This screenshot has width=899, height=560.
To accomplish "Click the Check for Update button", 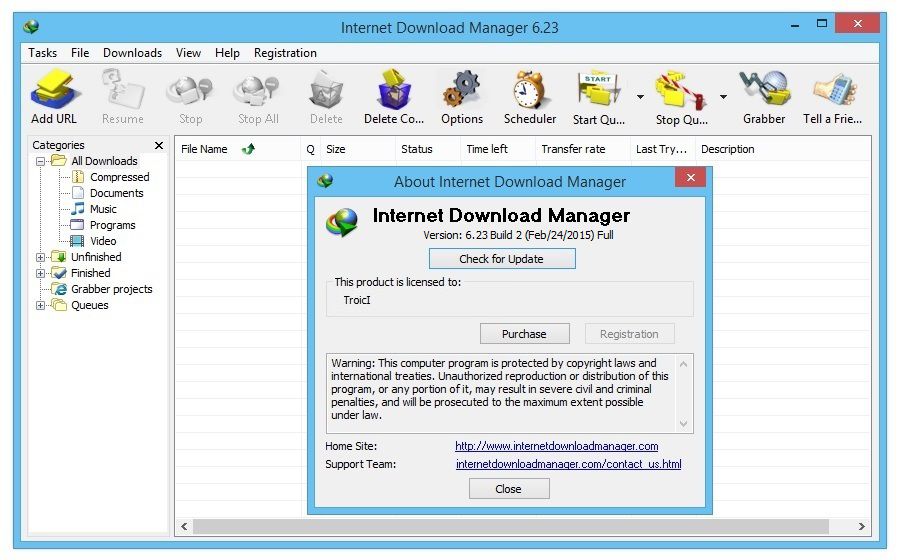I will point(502,259).
